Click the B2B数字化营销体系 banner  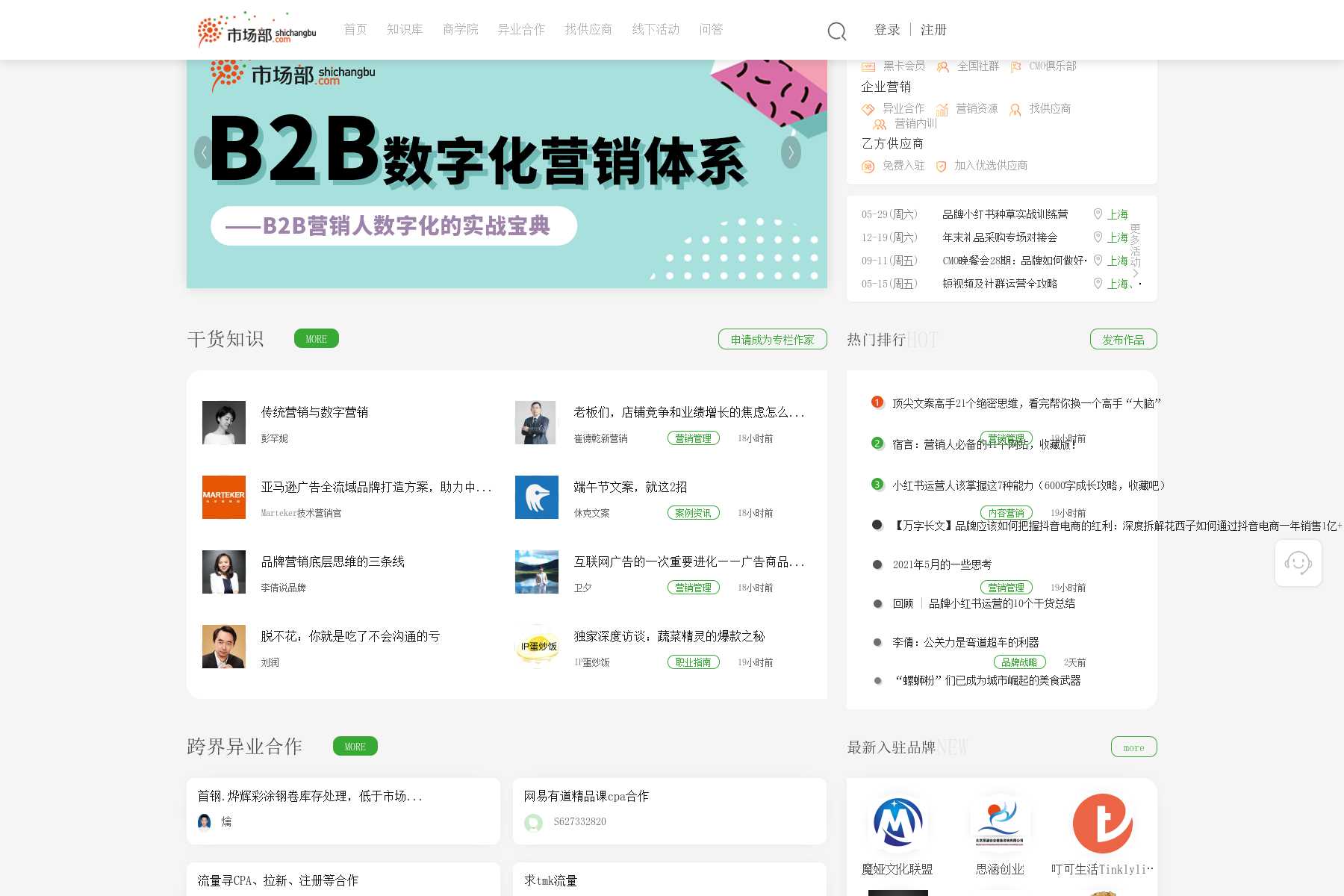point(507,174)
